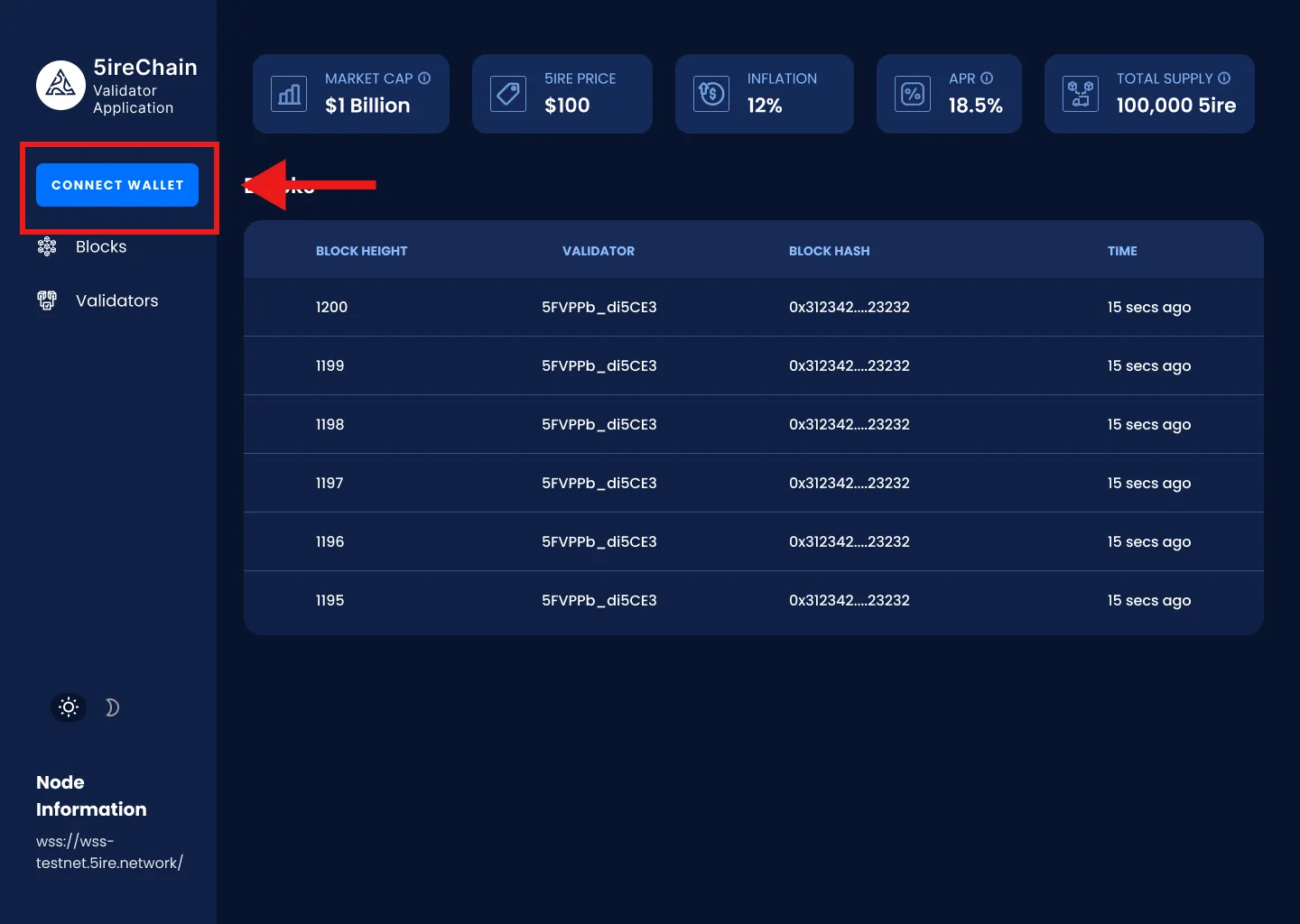This screenshot has width=1300, height=924.
Task: Click block hash in row 1197
Action: click(850, 483)
